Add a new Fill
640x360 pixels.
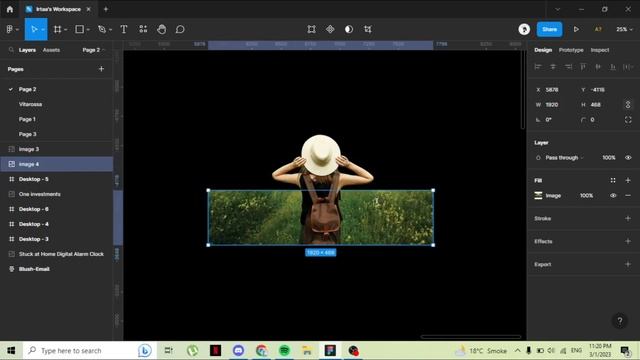(x=628, y=180)
